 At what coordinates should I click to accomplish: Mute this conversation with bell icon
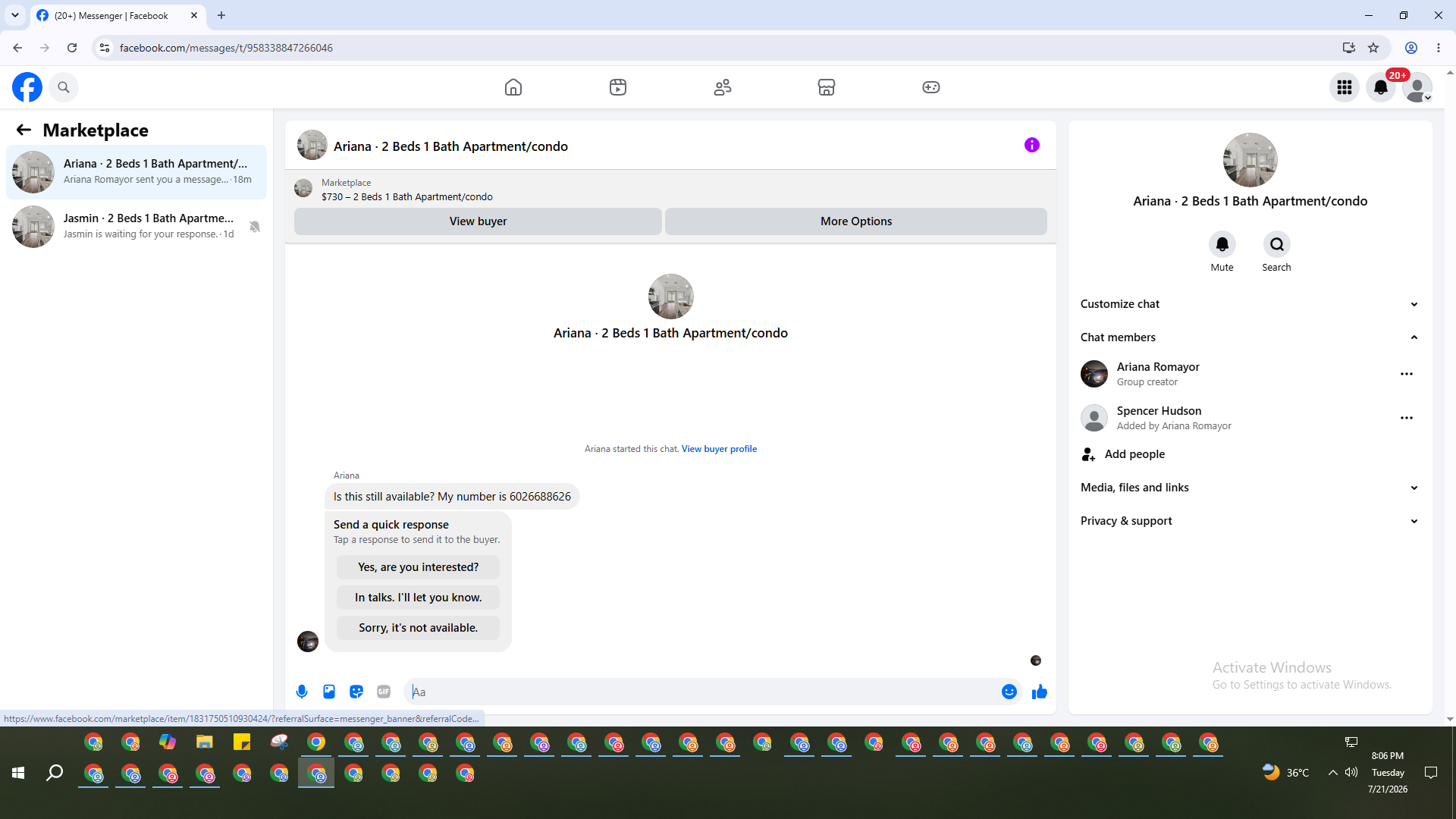pos(1222,244)
